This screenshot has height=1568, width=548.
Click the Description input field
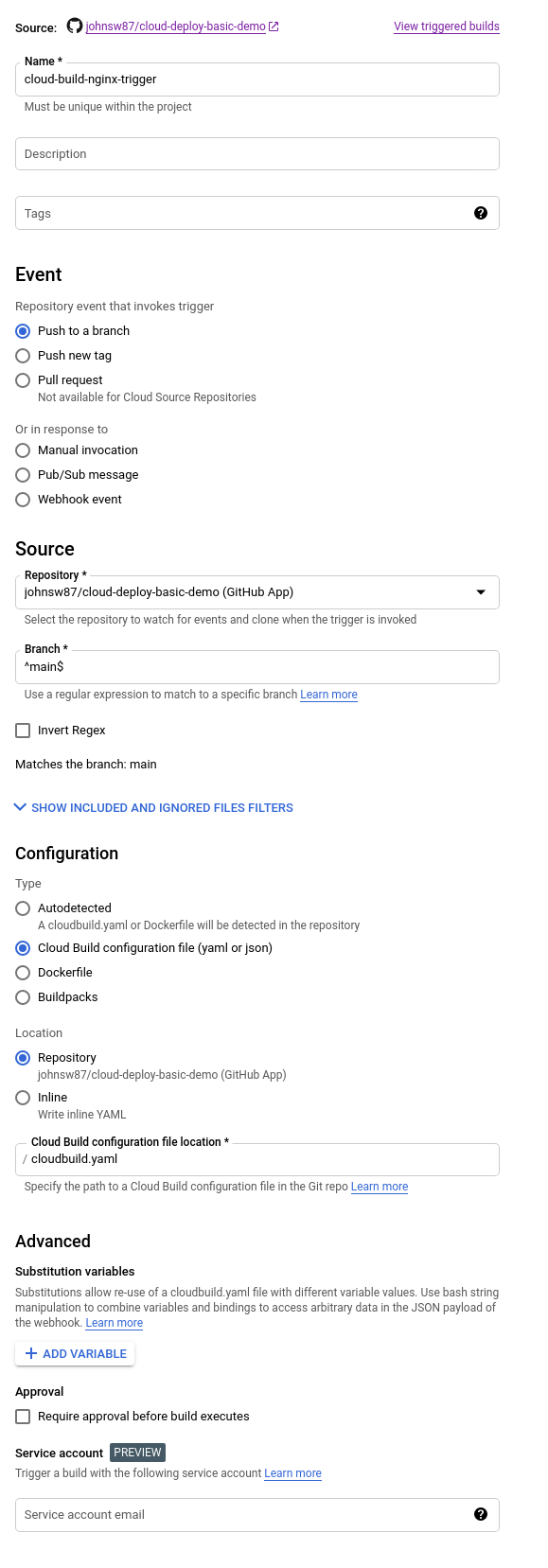coord(257,153)
